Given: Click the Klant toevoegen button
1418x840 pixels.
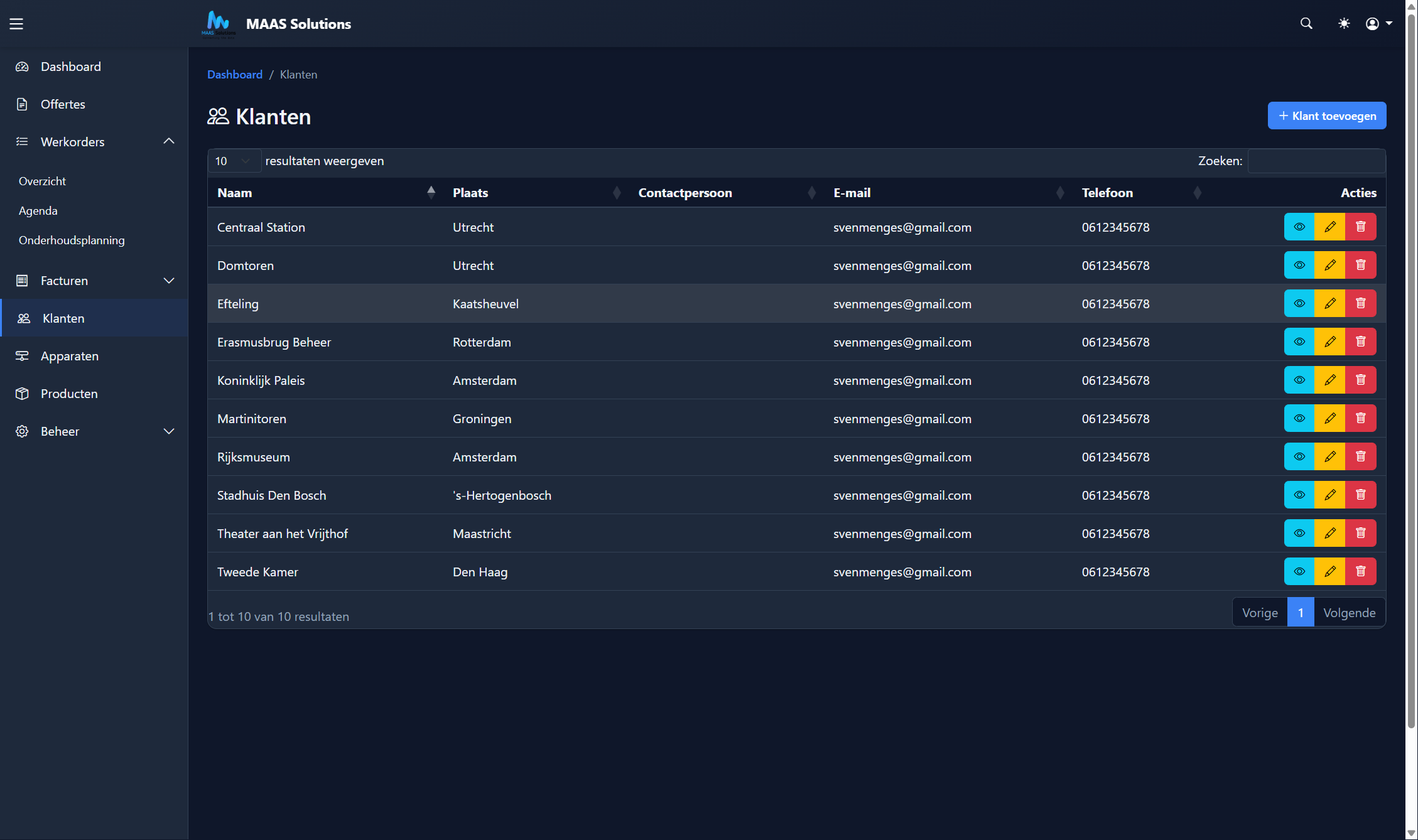Looking at the screenshot, I should 1326,116.
